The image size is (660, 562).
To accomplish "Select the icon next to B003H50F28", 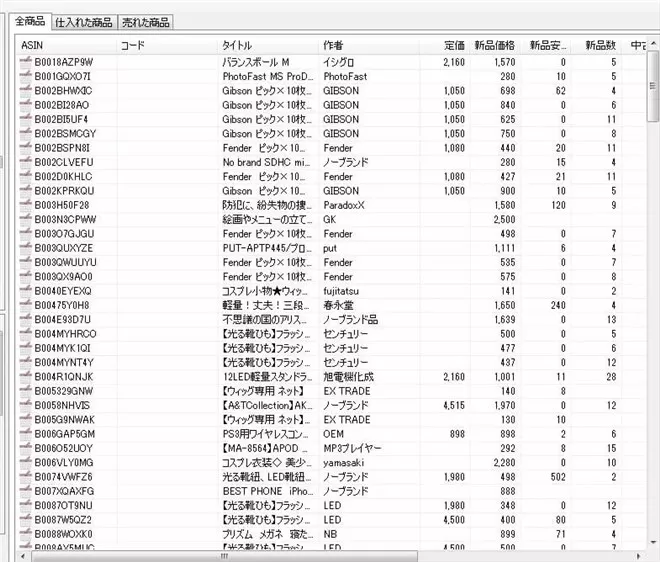I will coord(26,206).
